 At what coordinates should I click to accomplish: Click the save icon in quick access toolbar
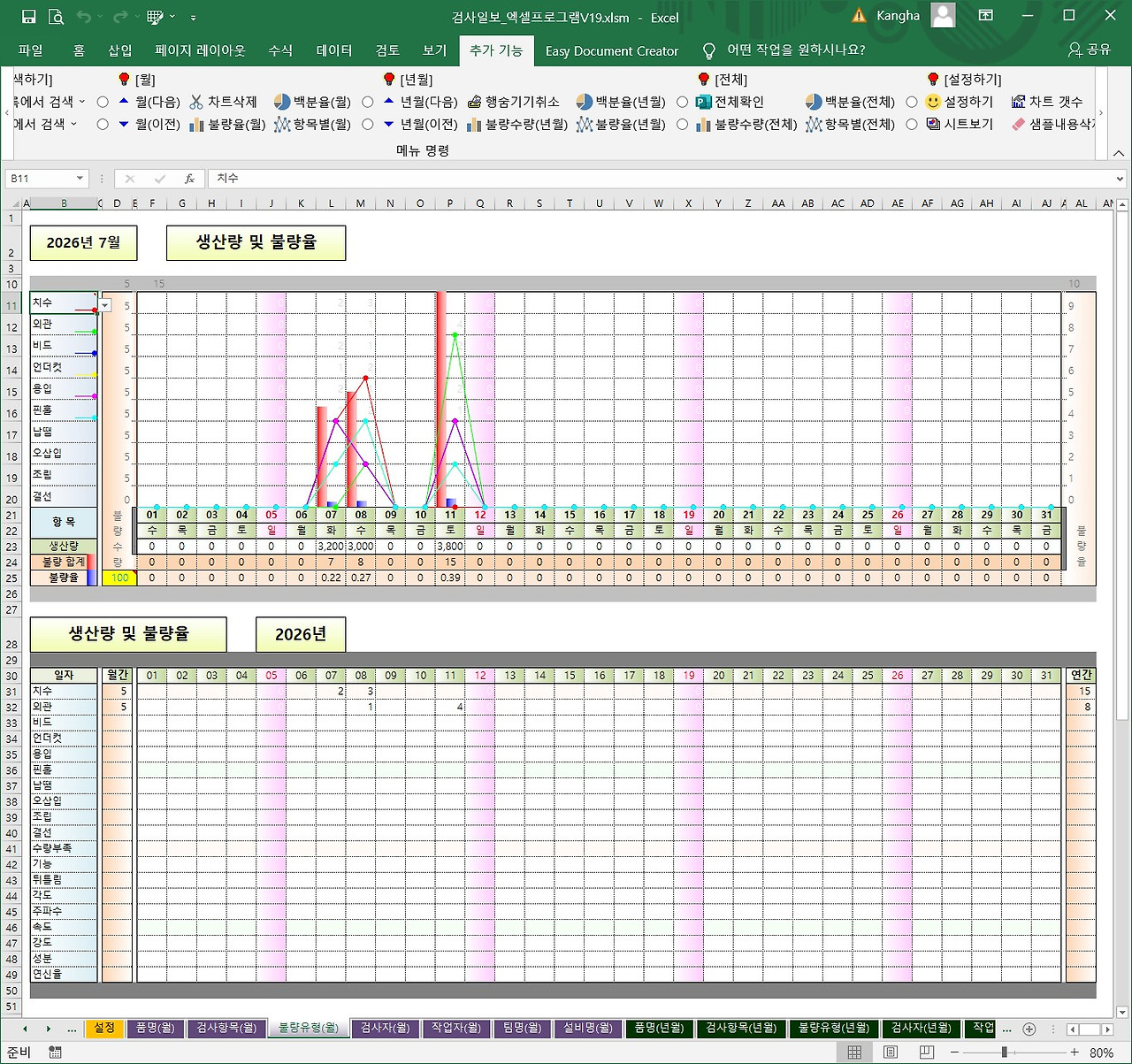tap(28, 17)
